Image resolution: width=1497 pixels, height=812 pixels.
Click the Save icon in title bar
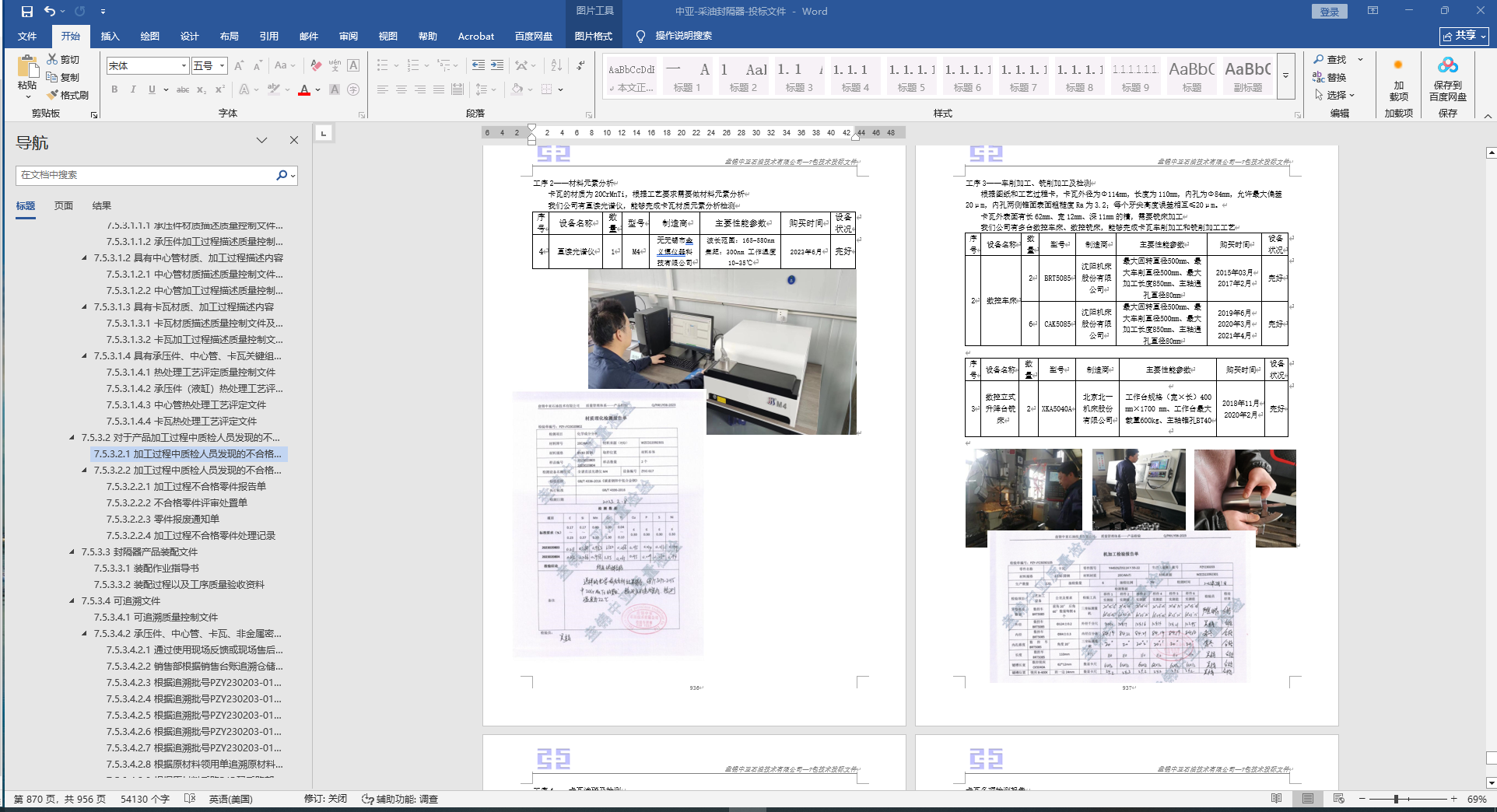[x=27, y=12]
